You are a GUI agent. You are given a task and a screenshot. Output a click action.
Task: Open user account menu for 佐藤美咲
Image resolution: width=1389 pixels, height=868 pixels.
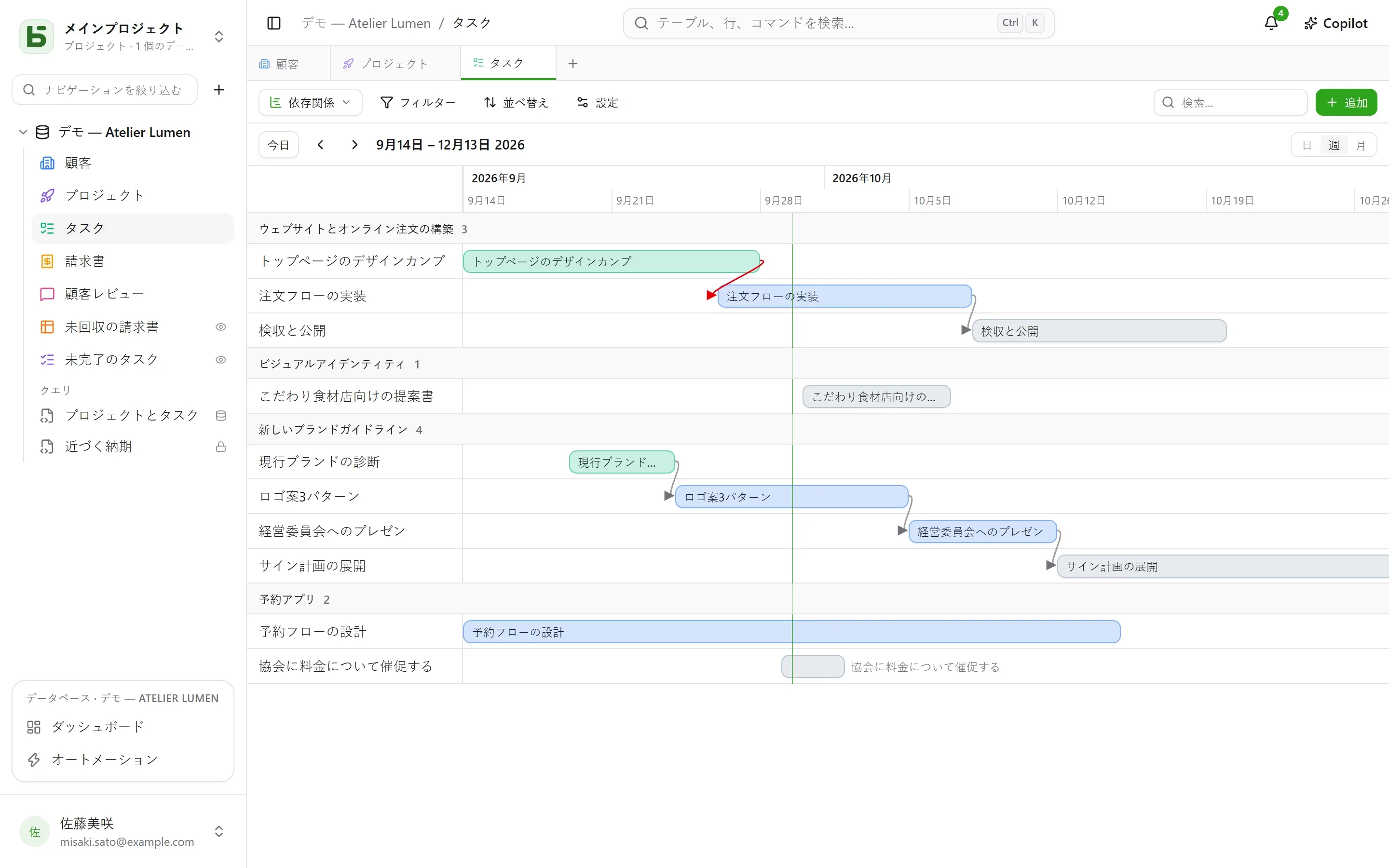point(123,831)
